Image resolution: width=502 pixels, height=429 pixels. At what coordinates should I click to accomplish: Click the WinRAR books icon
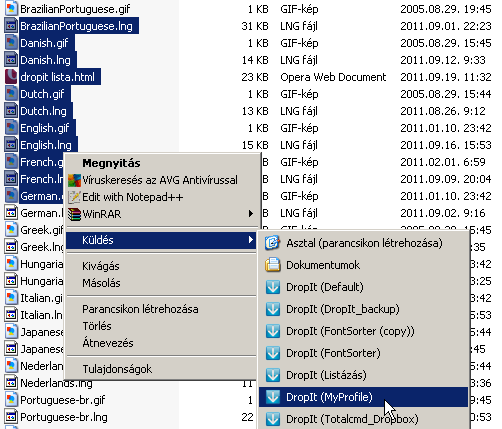74,214
